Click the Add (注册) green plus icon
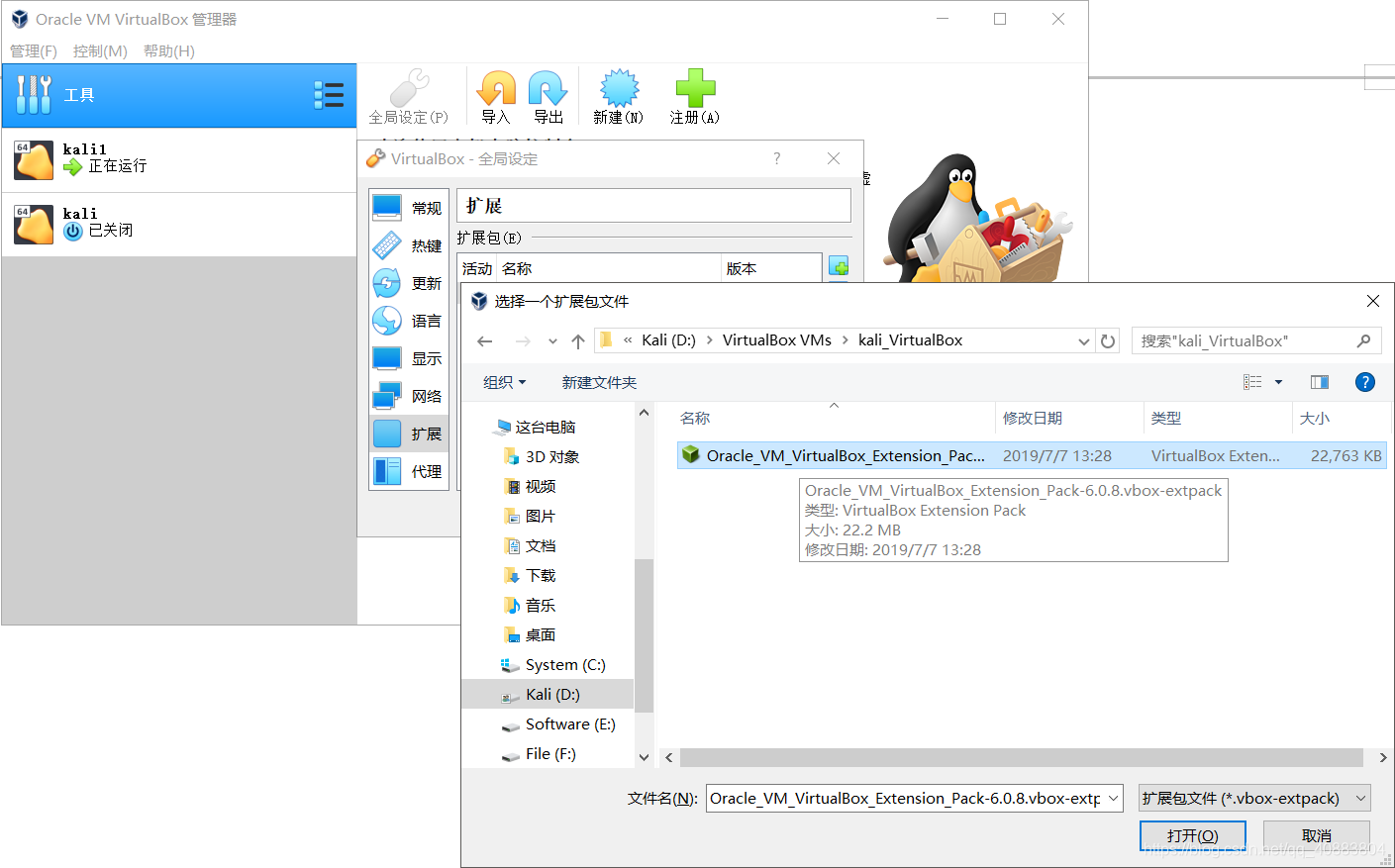Viewport: 1395px width, 868px height. [x=695, y=88]
